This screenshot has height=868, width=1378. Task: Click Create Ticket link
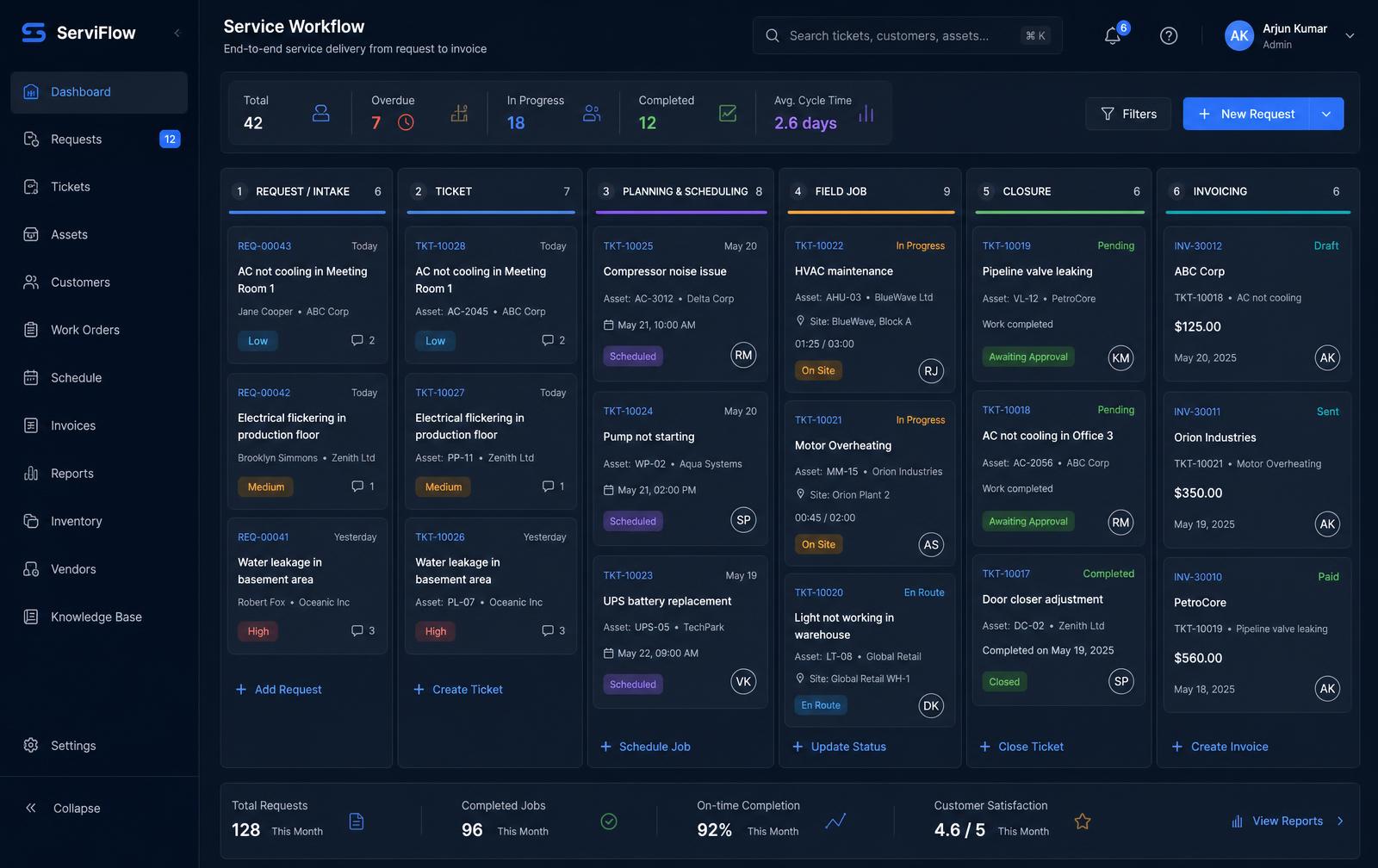(x=457, y=690)
